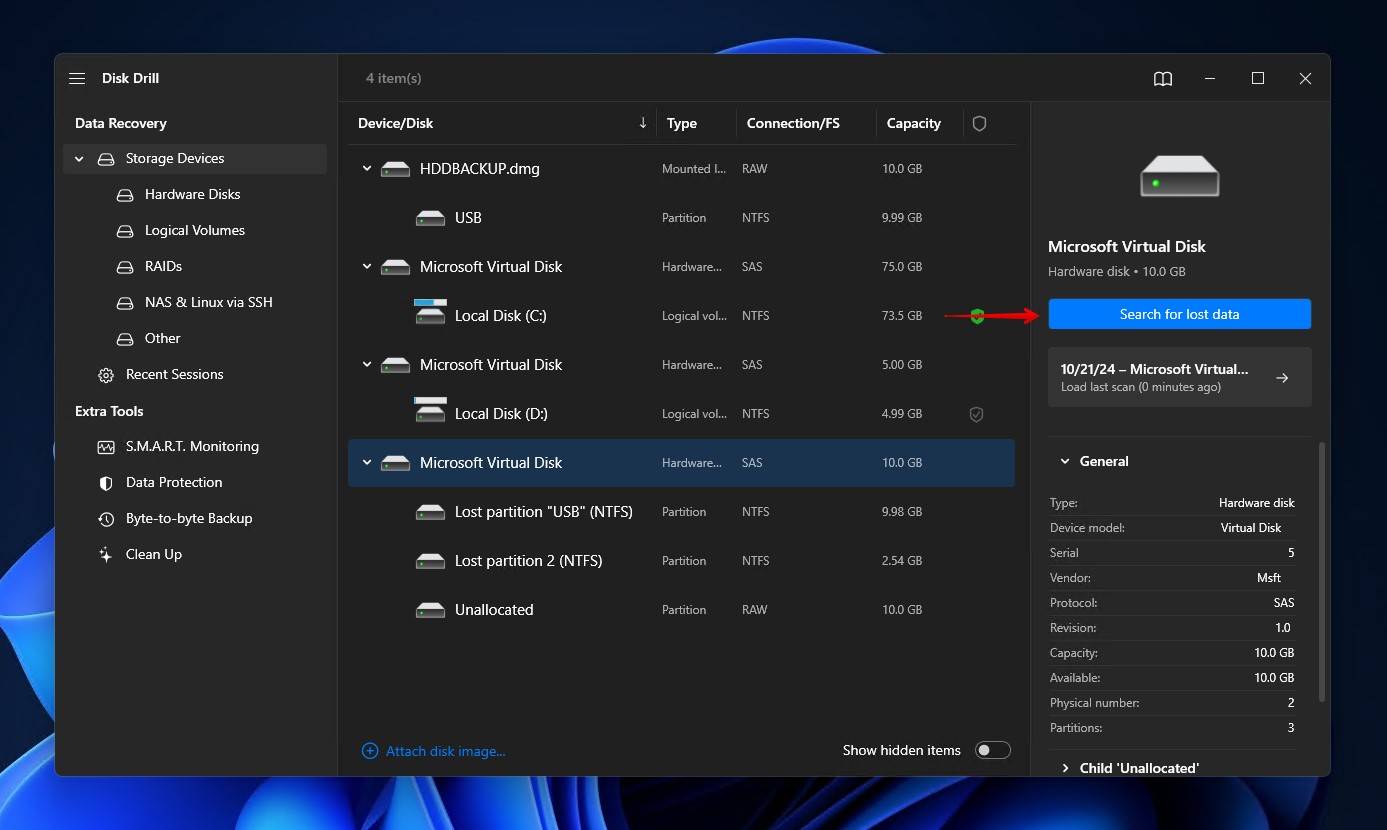Click gray protection shield on Local Disk (D:)
Screen dimensions: 1387x830
point(977,414)
